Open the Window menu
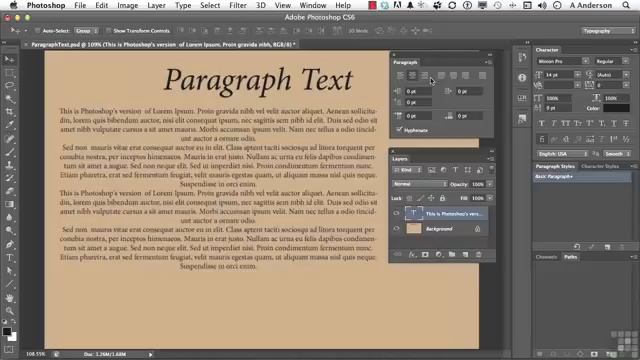 click(313, 5)
